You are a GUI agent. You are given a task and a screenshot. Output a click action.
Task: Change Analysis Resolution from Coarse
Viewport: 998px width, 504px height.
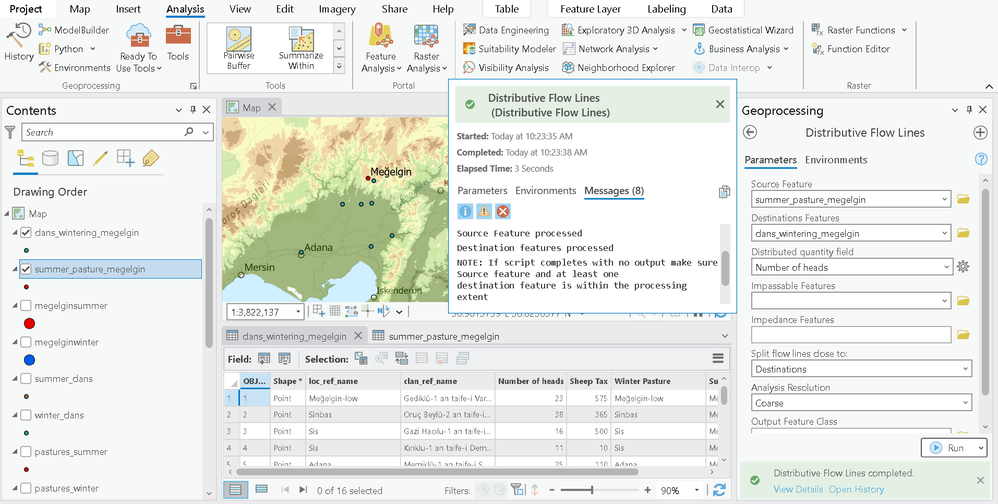[x=862, y=403]
